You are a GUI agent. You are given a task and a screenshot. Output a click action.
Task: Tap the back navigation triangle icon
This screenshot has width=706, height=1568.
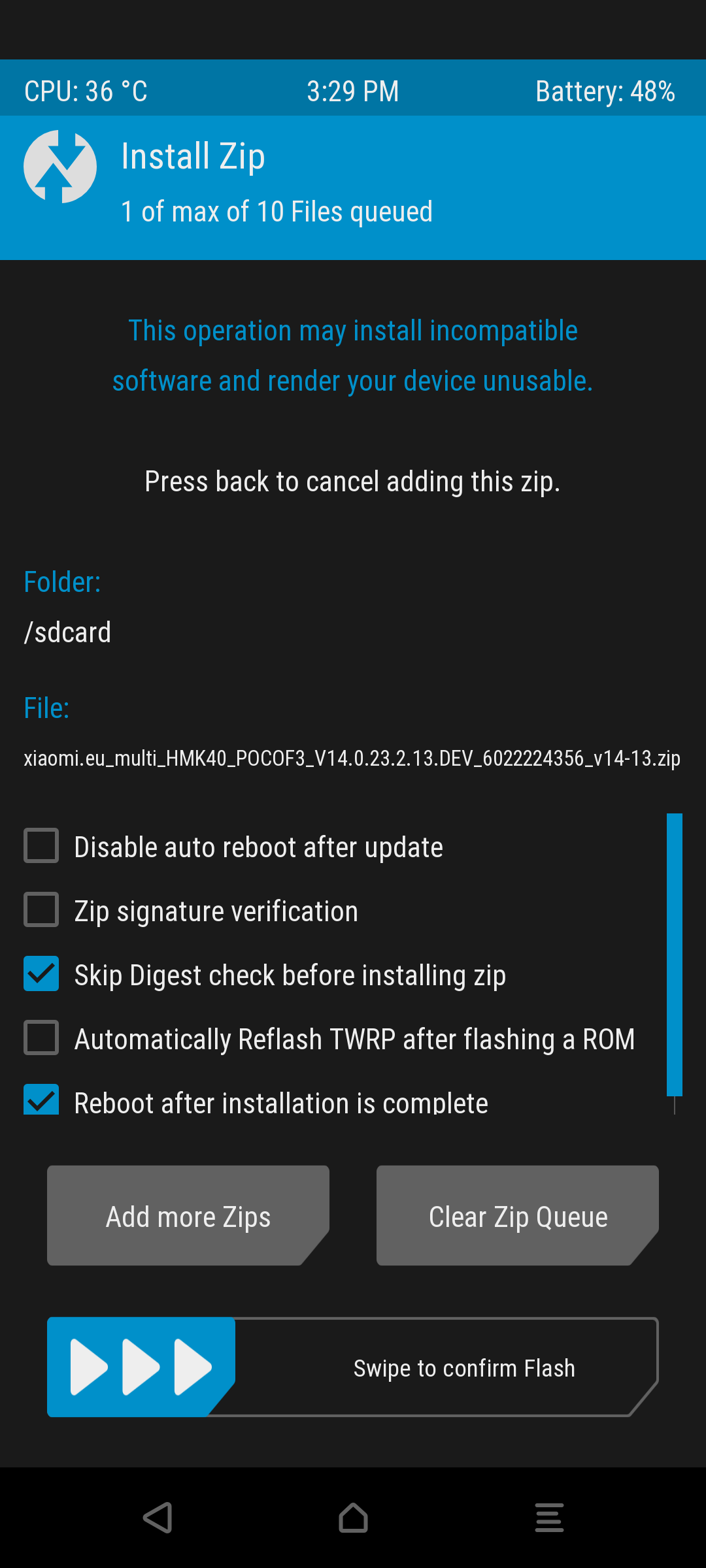coord(158,1517)
